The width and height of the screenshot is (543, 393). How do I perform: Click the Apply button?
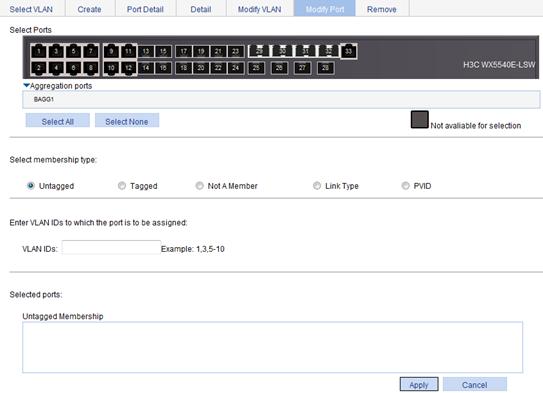point(419,385)
